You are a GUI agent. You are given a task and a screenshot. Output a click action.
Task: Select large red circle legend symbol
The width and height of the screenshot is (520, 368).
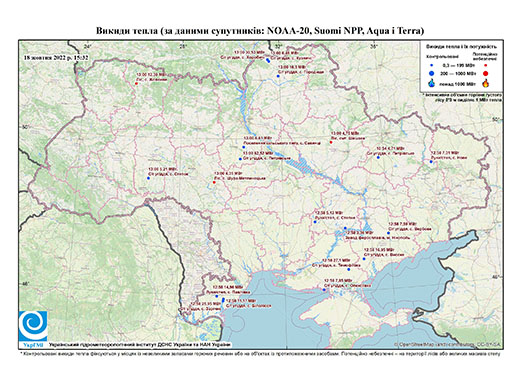[485, 73]
